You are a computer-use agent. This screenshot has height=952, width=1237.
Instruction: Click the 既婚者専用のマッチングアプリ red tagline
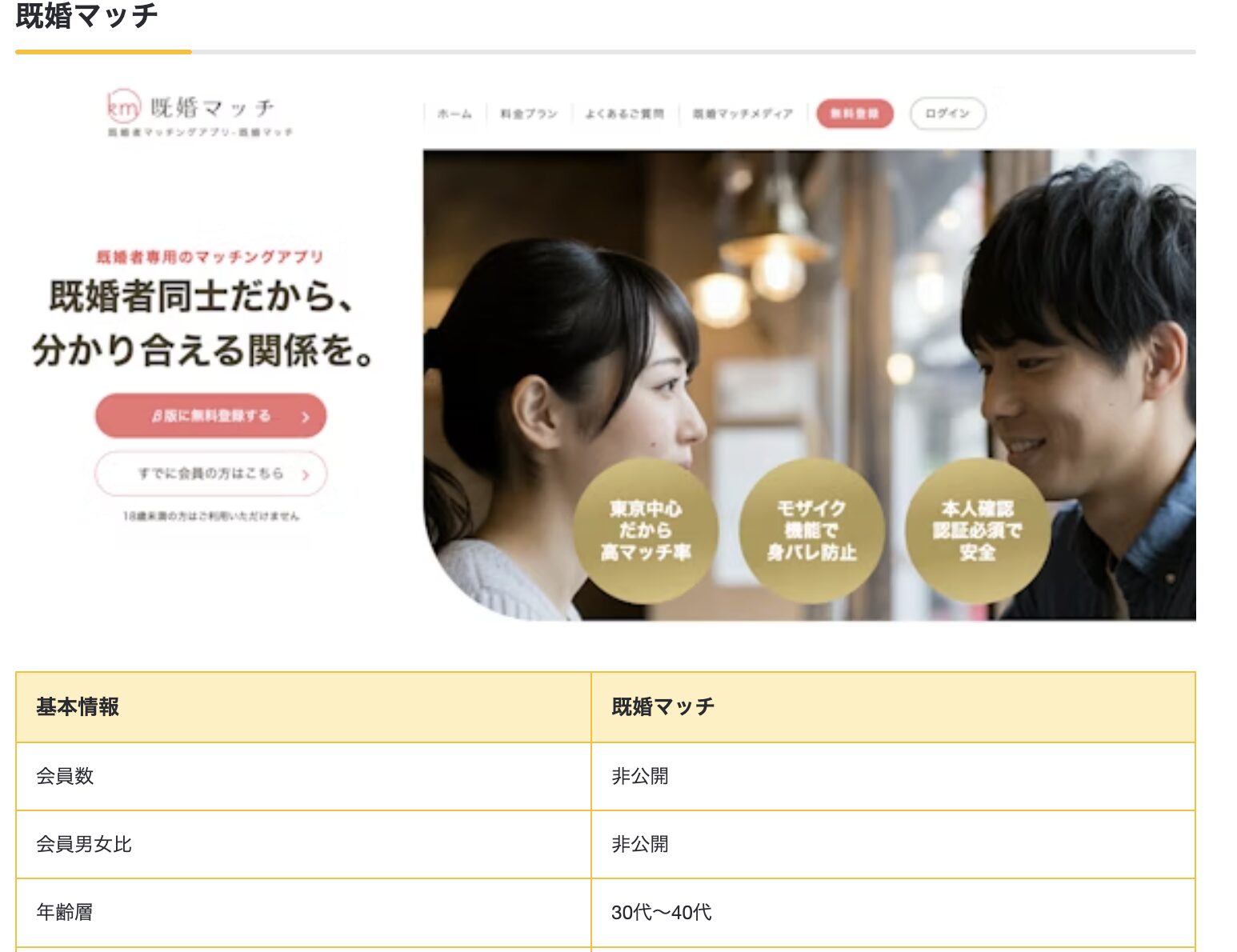coord(210,257)
